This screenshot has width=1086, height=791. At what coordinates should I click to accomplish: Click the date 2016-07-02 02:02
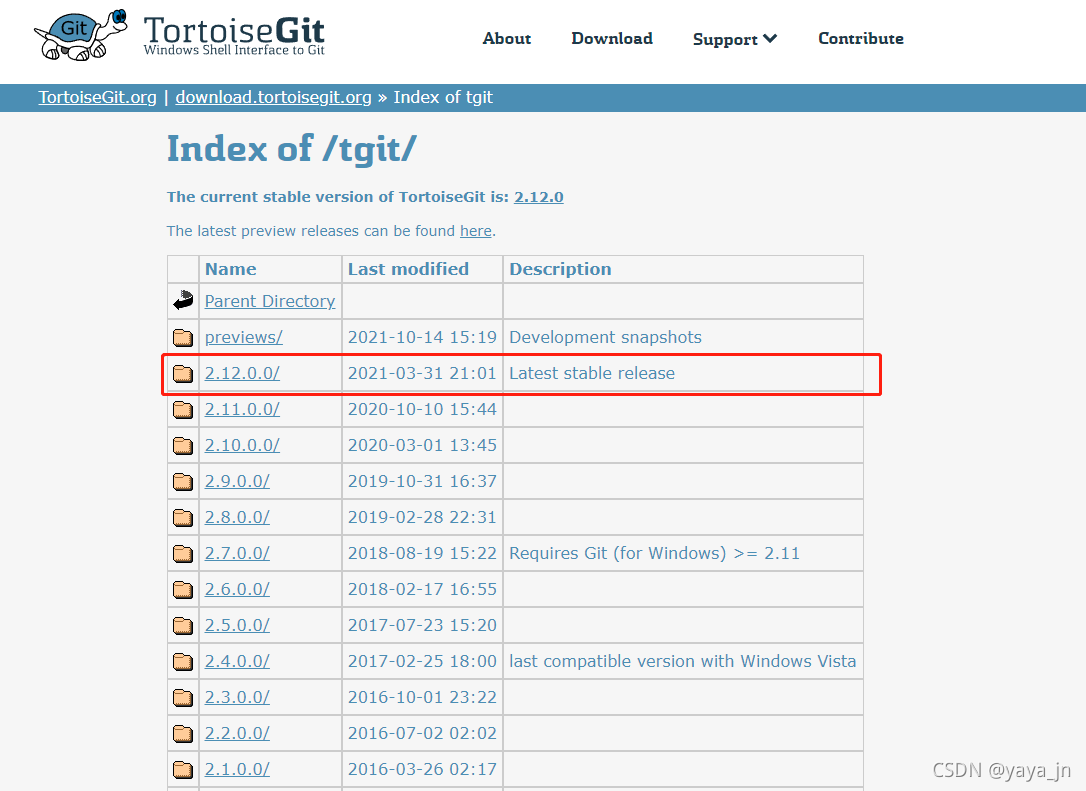[422, 734]
